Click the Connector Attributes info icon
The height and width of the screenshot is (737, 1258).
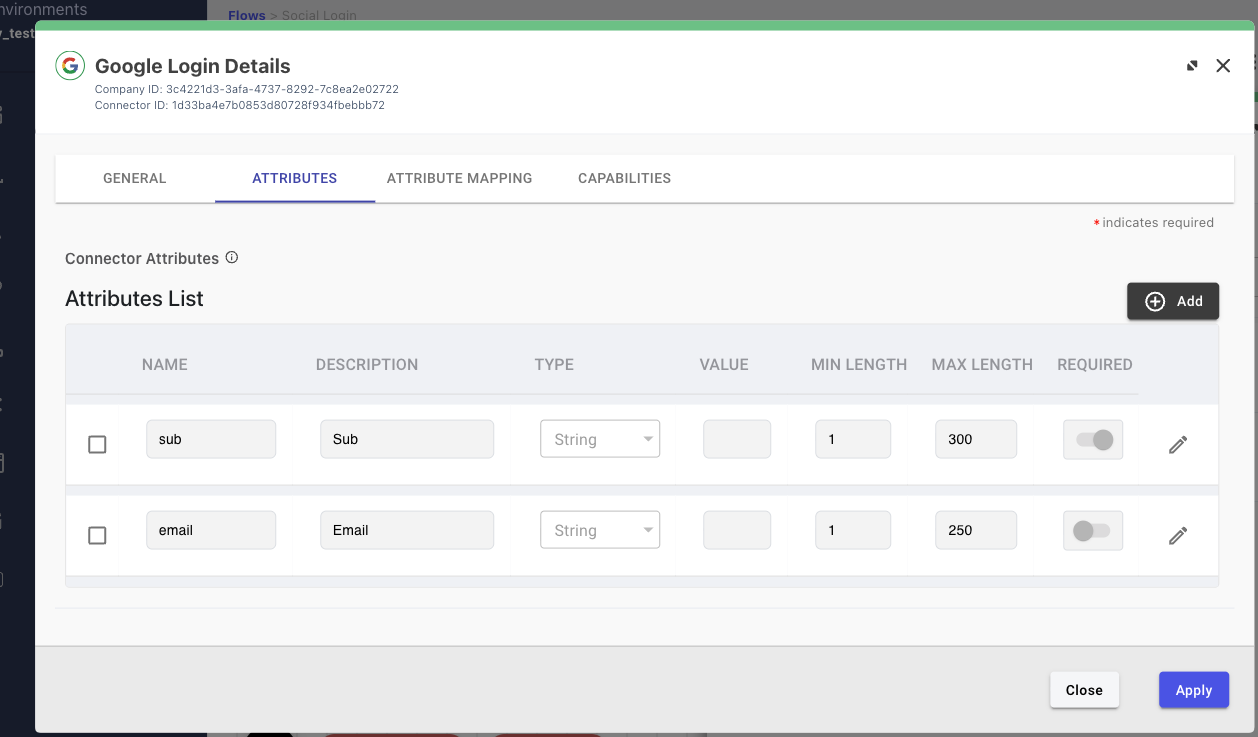click(232, 258)
